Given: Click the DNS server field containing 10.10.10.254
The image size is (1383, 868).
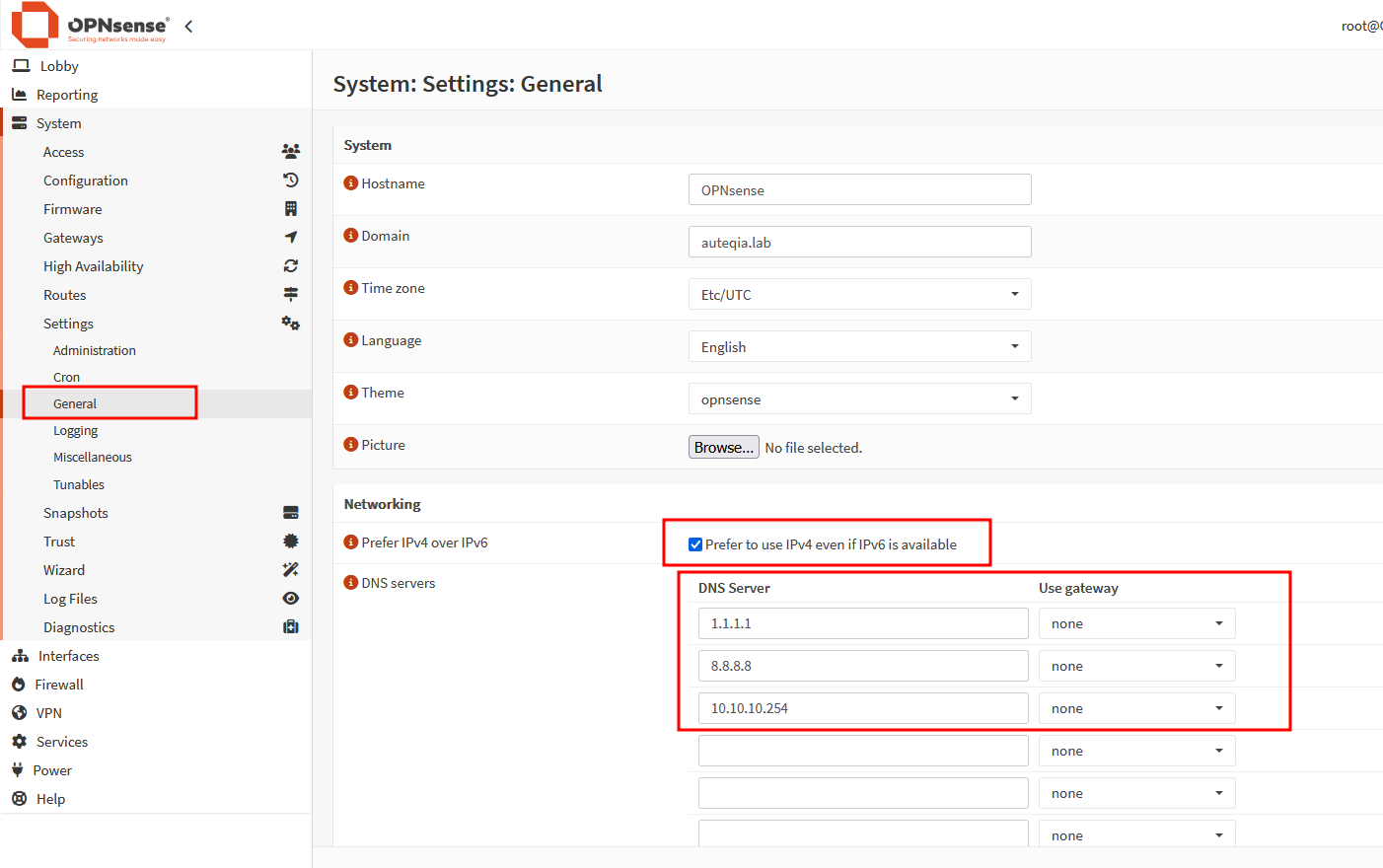Looking at the screenshot, I should click(863, 708).
